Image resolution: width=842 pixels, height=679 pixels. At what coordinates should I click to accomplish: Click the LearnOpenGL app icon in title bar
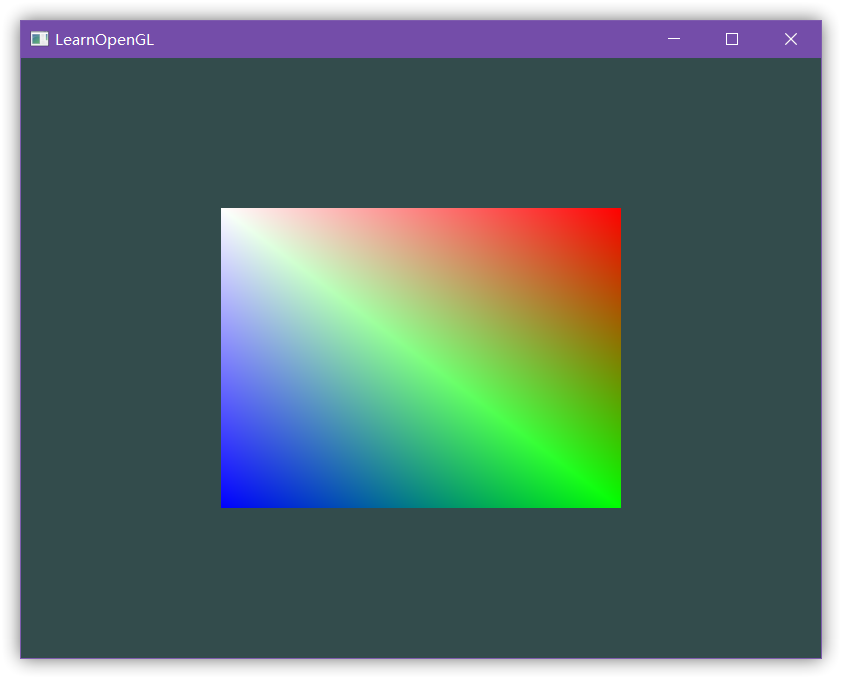coord(39,39)
